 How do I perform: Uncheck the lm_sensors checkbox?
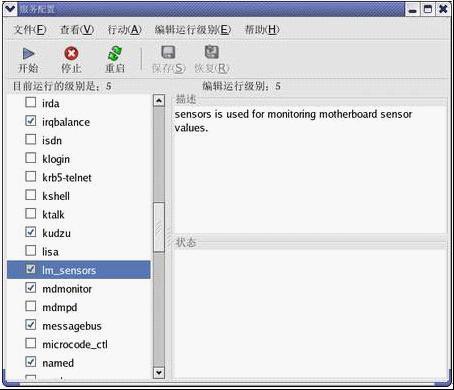pos(31,269)
